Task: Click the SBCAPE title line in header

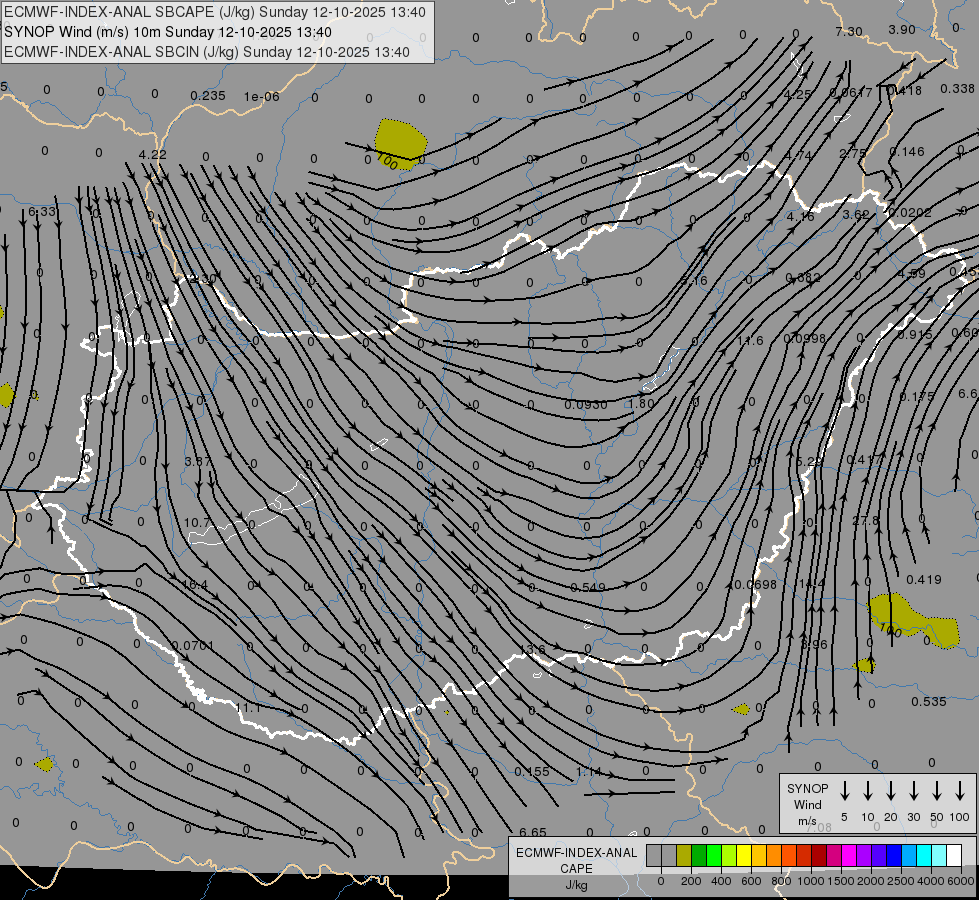Action: click(x=215, y=12)
